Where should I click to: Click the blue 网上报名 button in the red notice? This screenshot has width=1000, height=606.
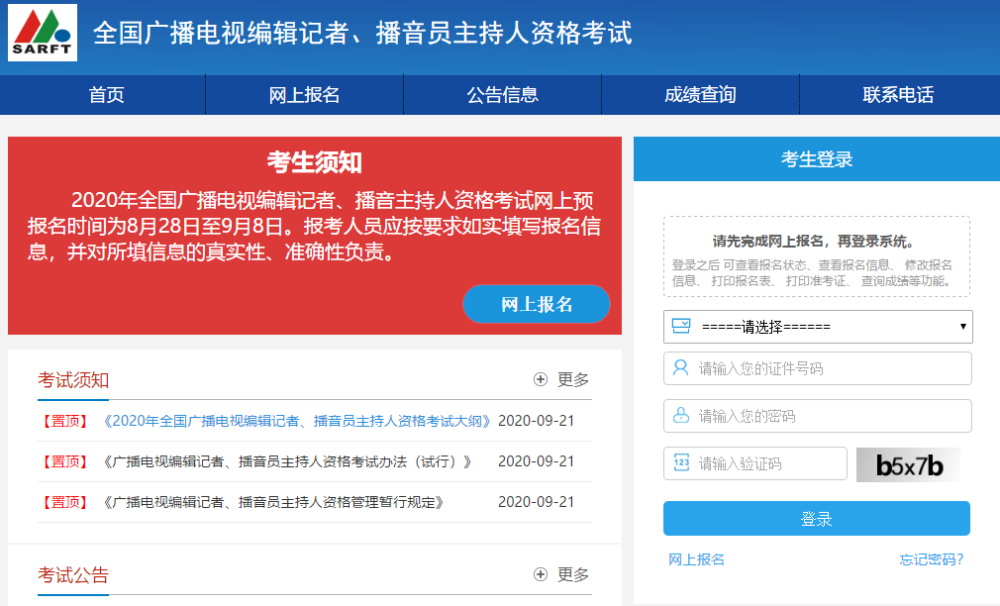tap(536, 304)
